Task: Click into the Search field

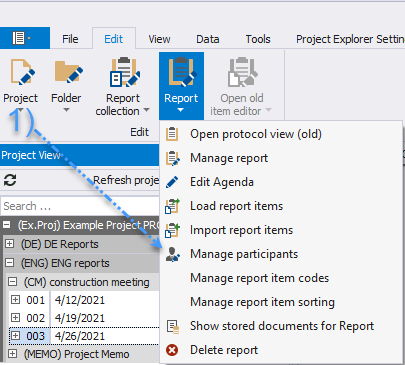Action: [x=80, y=206]
